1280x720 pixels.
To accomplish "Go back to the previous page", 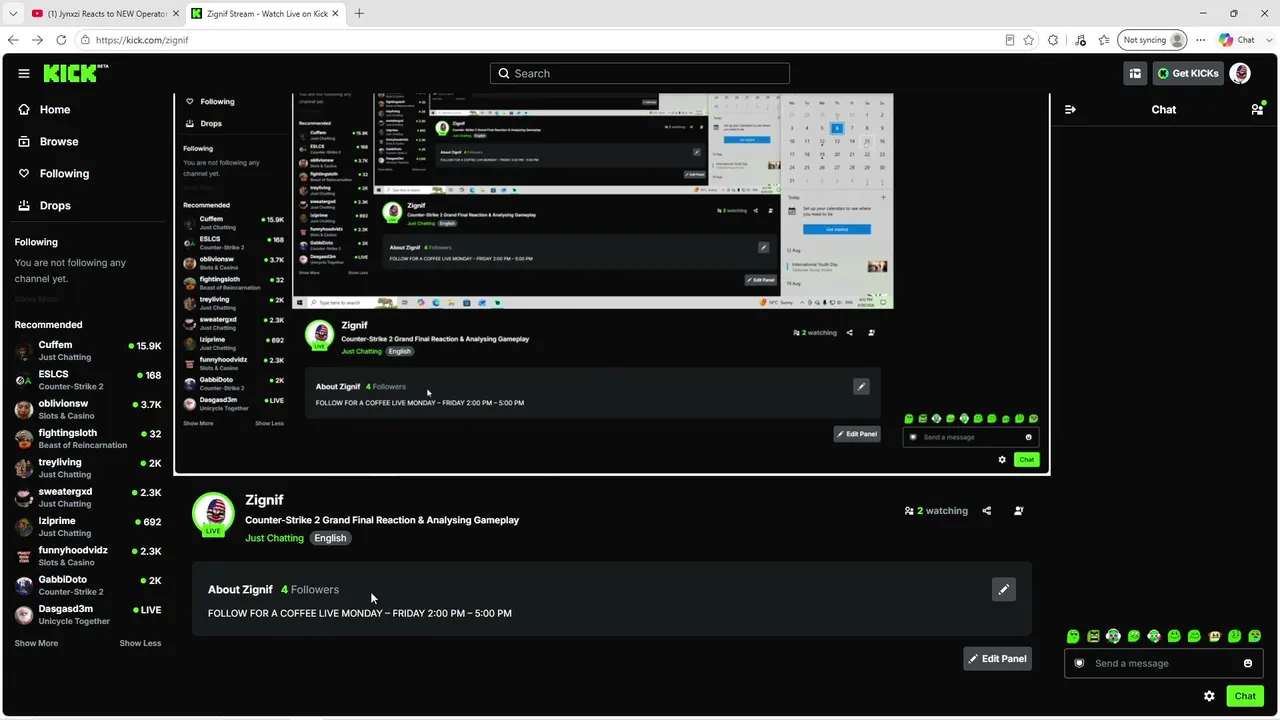I will coord(13,40).
